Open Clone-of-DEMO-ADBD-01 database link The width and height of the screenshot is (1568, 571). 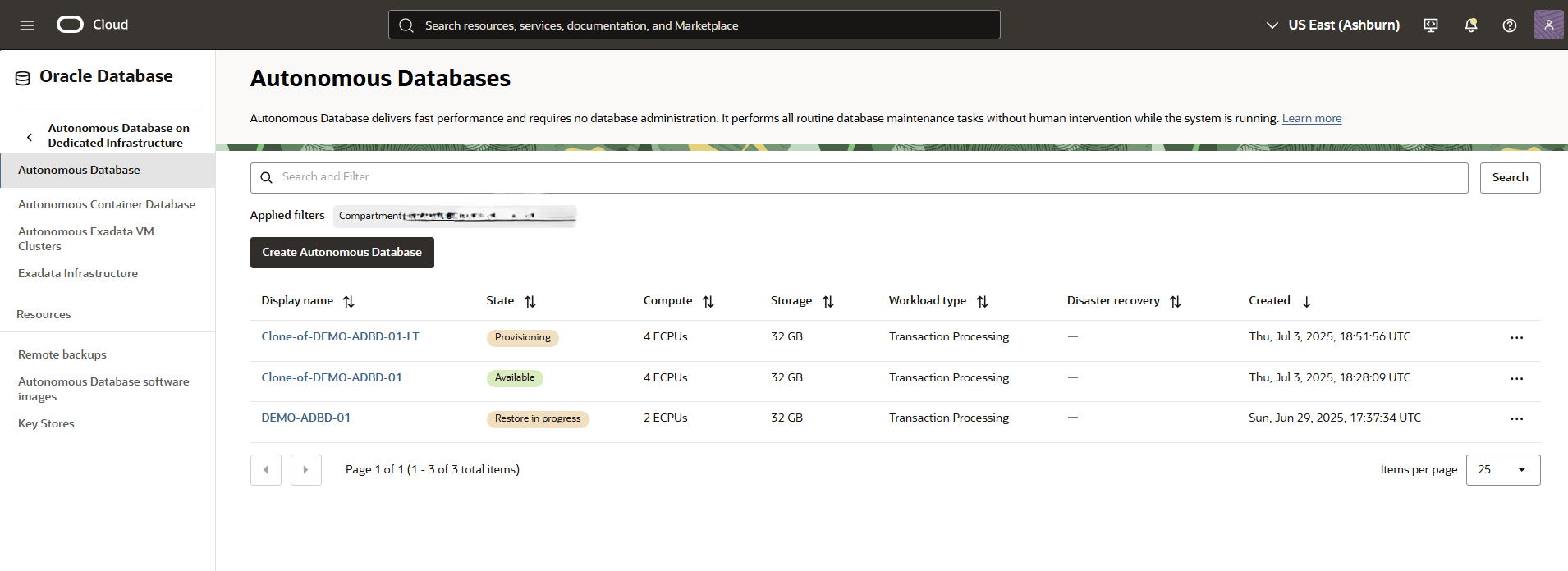[332, 377]
